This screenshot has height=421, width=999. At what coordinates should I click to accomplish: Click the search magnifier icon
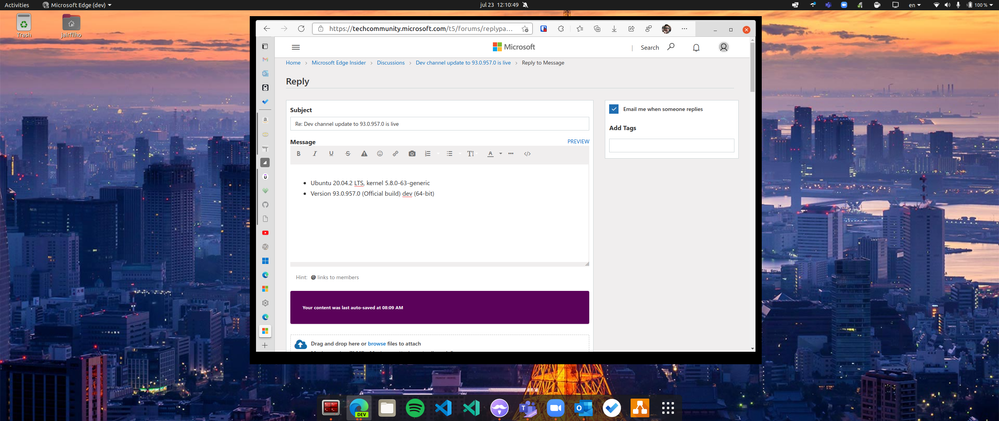pos(670,46)
